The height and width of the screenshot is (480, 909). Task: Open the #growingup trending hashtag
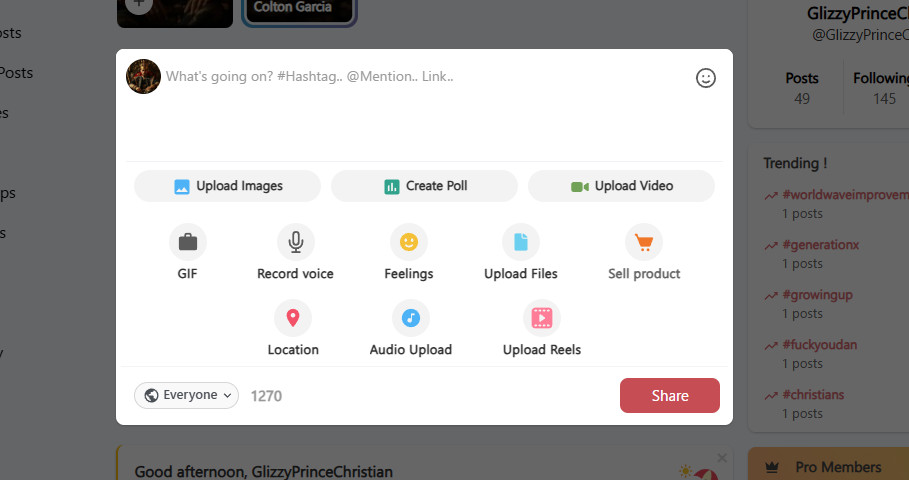pyautogui.click(x=817, y=294)
